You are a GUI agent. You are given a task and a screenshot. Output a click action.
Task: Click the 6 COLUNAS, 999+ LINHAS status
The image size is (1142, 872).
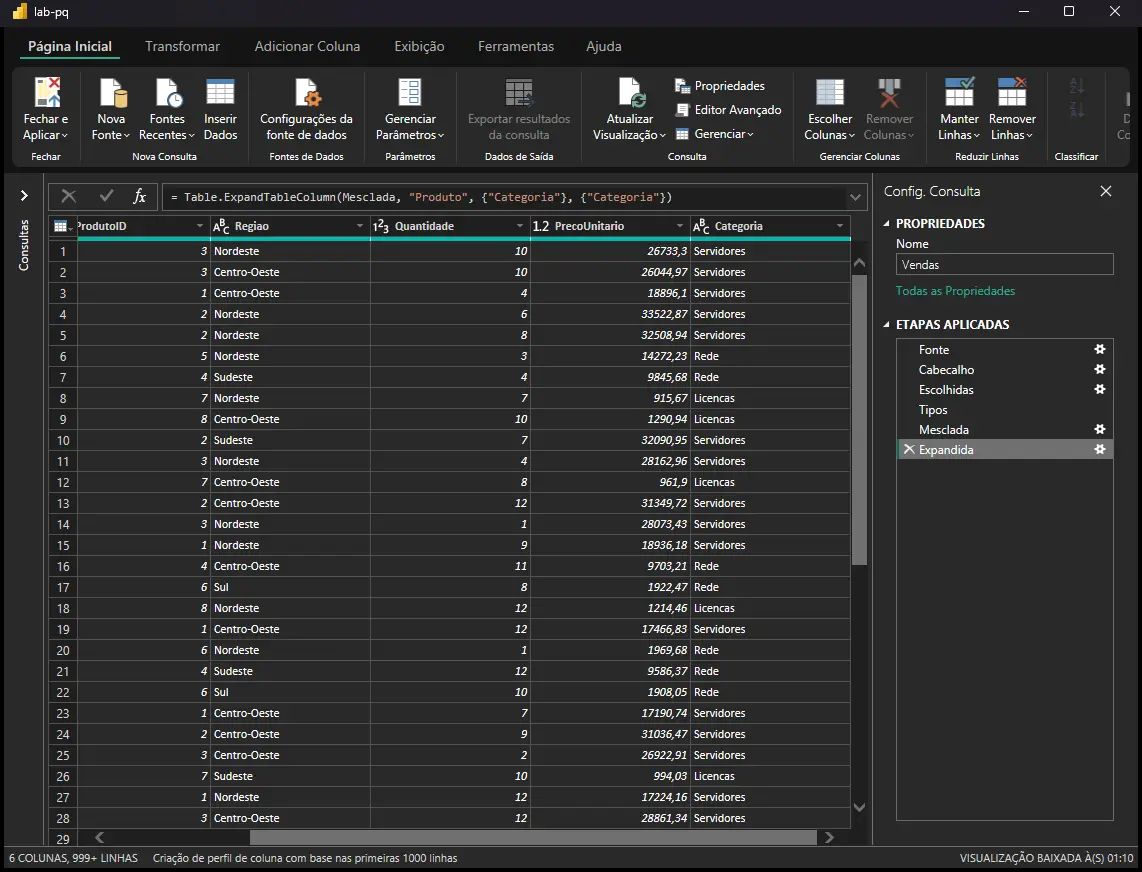pyautogui.click(x=73, y=858)
